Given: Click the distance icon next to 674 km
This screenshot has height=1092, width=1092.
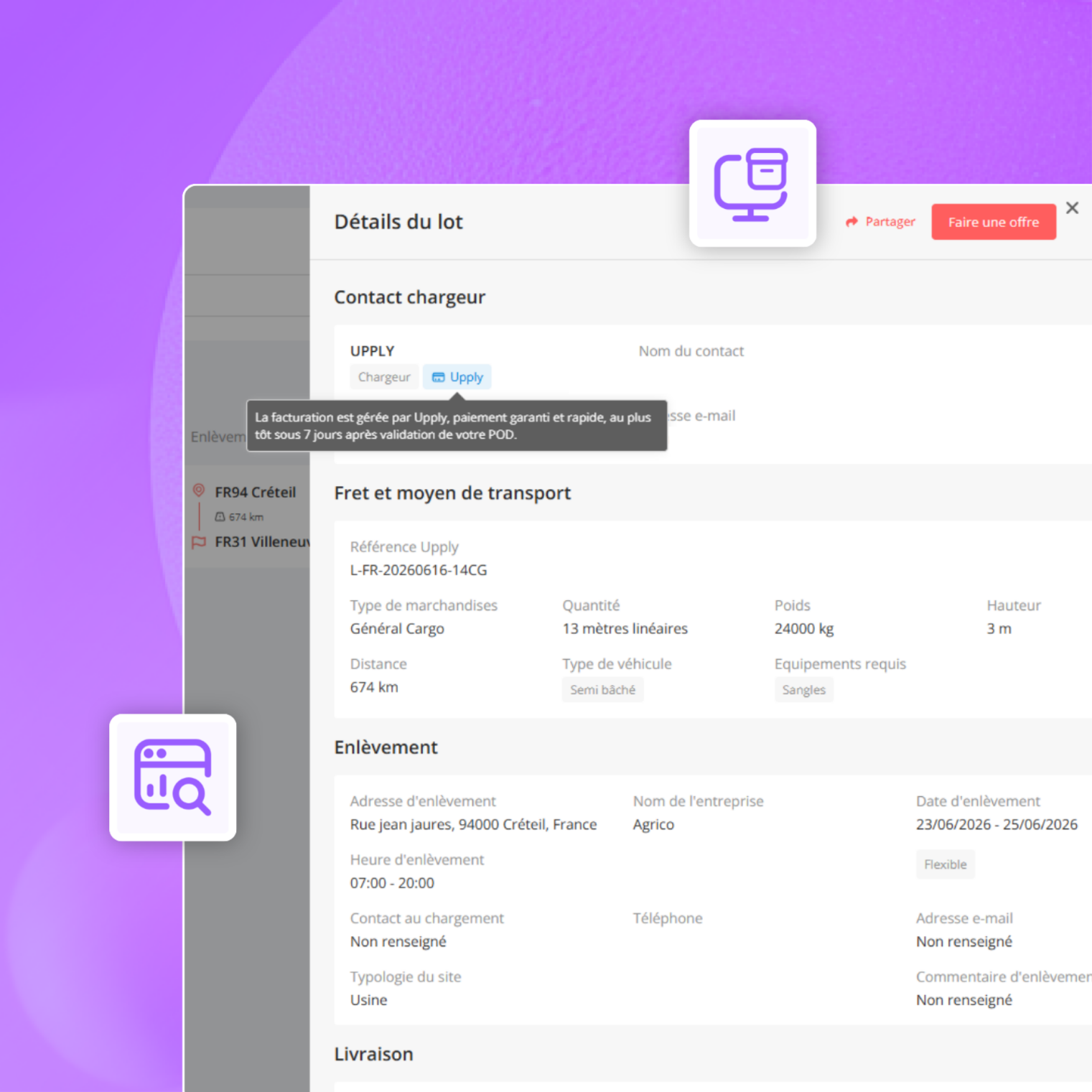Looking at the screenshot, I should pyautogui.click(x=220, y=517).
